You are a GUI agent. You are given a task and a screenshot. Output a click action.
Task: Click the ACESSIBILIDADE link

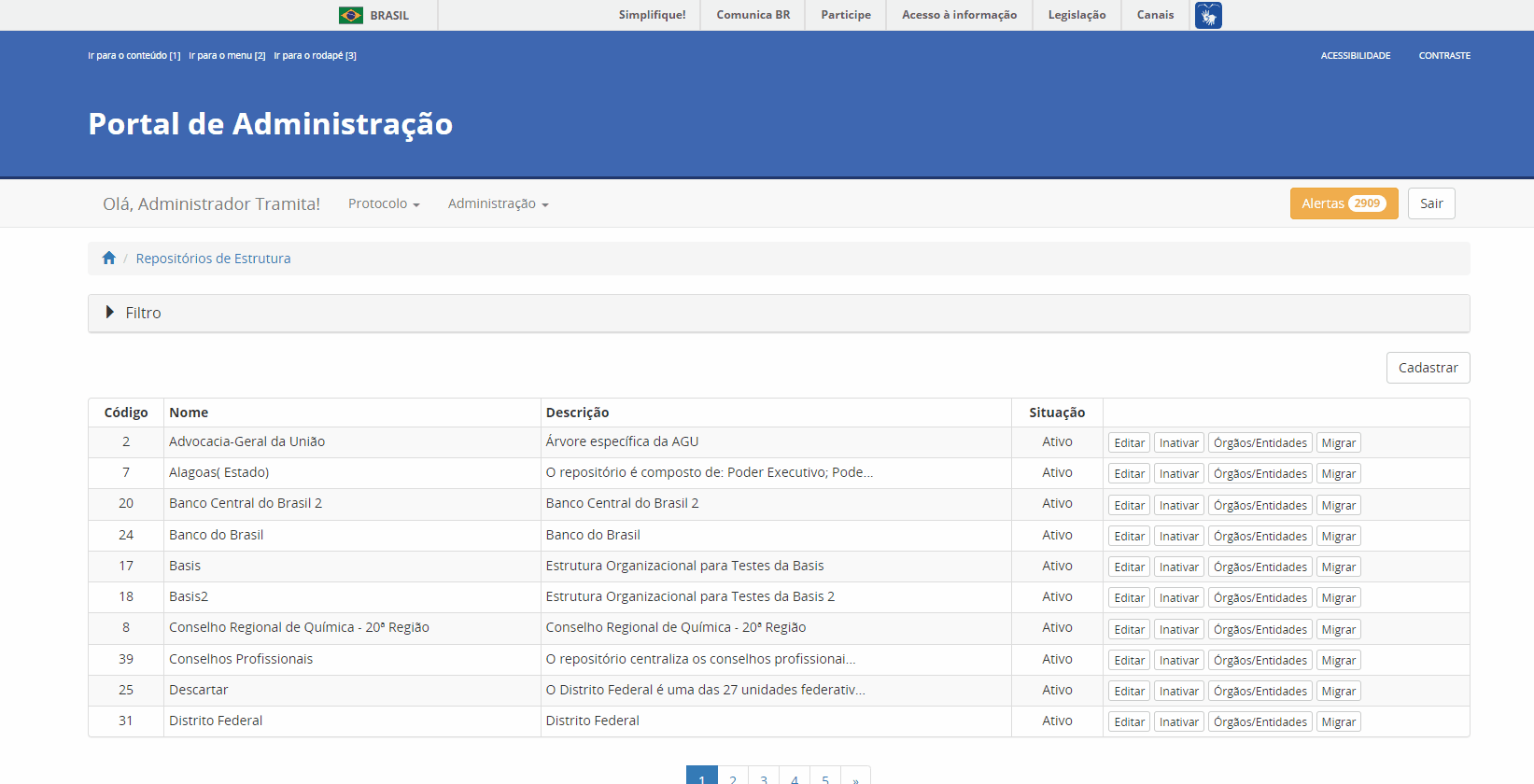pyautogui.click(x=1355, y=56)
